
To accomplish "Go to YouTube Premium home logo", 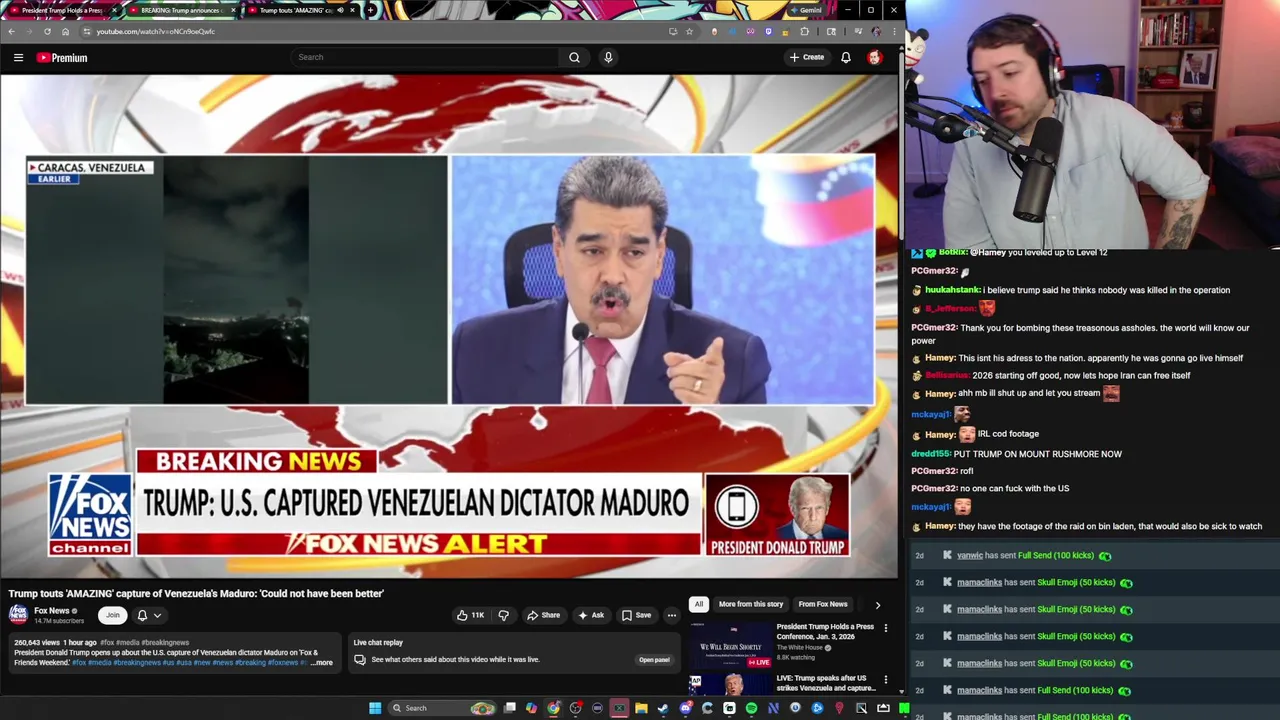I will [62, 57].
